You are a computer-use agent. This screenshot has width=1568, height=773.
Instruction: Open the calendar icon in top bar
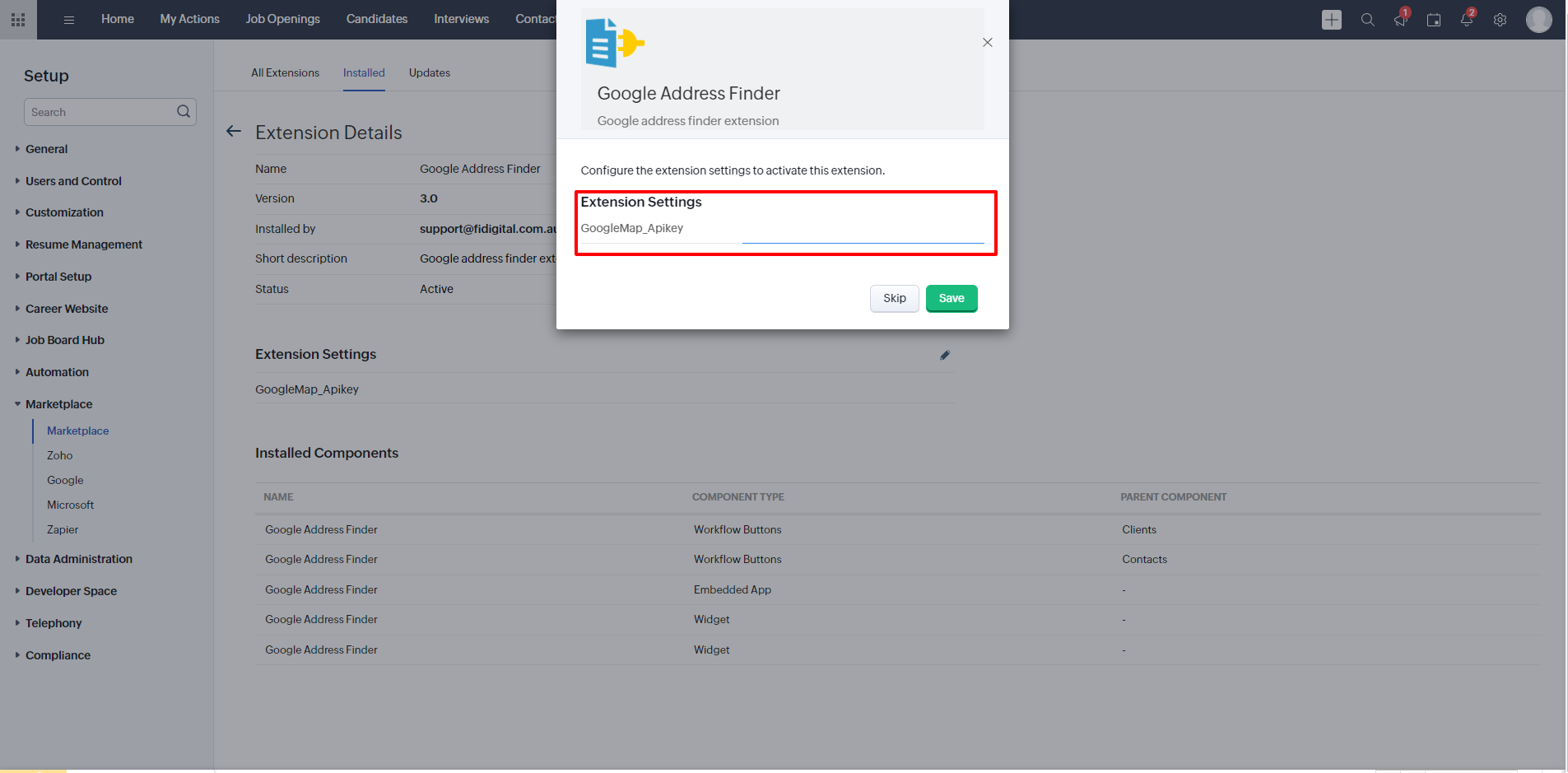click(1434, 20)
